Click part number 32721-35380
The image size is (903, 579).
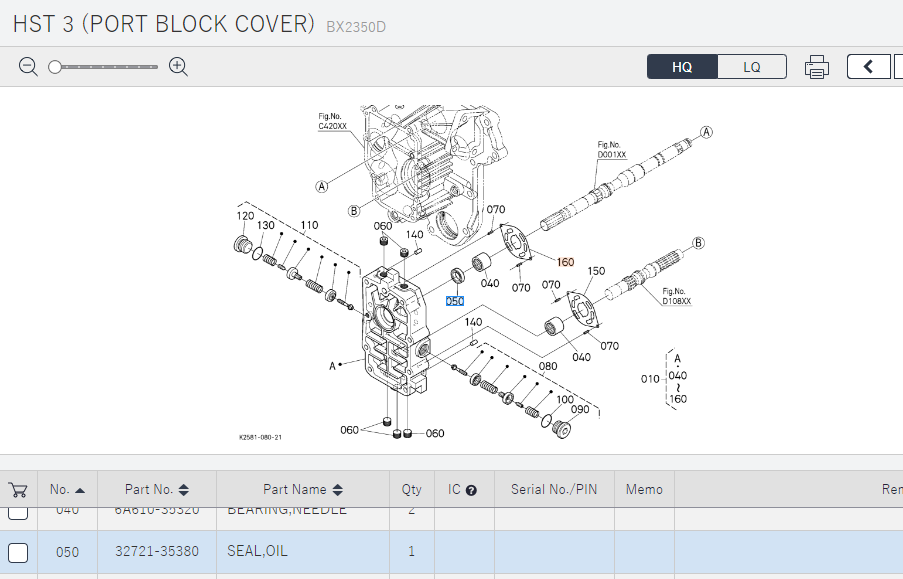[157, 551]
